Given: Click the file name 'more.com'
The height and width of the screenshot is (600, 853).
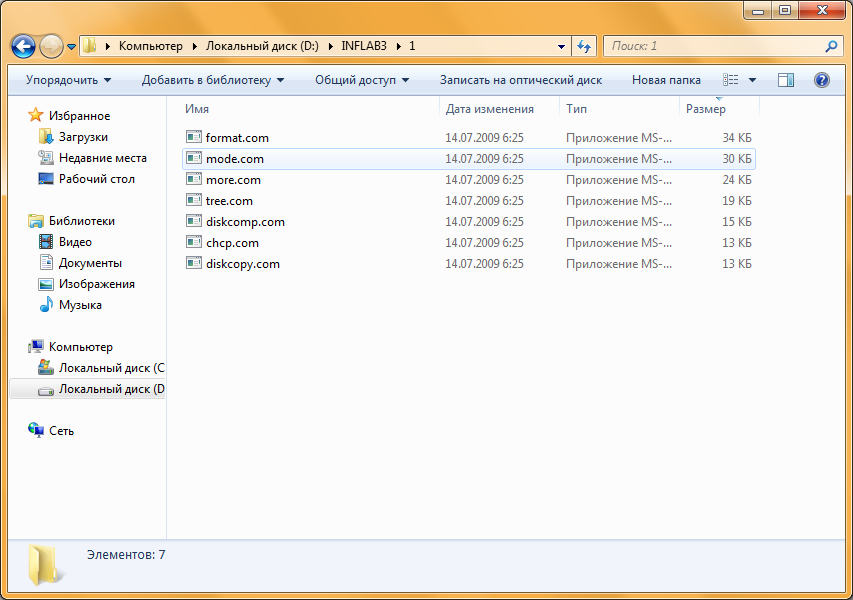Looking at the screenshot, I should tap(233, 180).
